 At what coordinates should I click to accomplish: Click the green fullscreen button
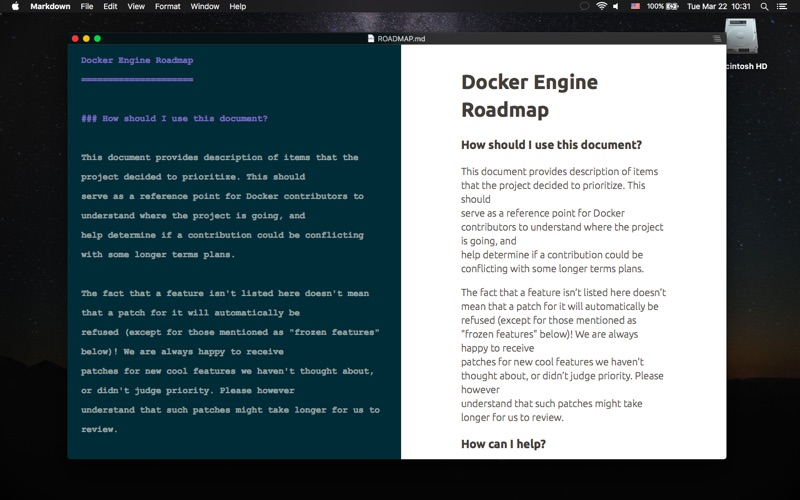point(97,38)
